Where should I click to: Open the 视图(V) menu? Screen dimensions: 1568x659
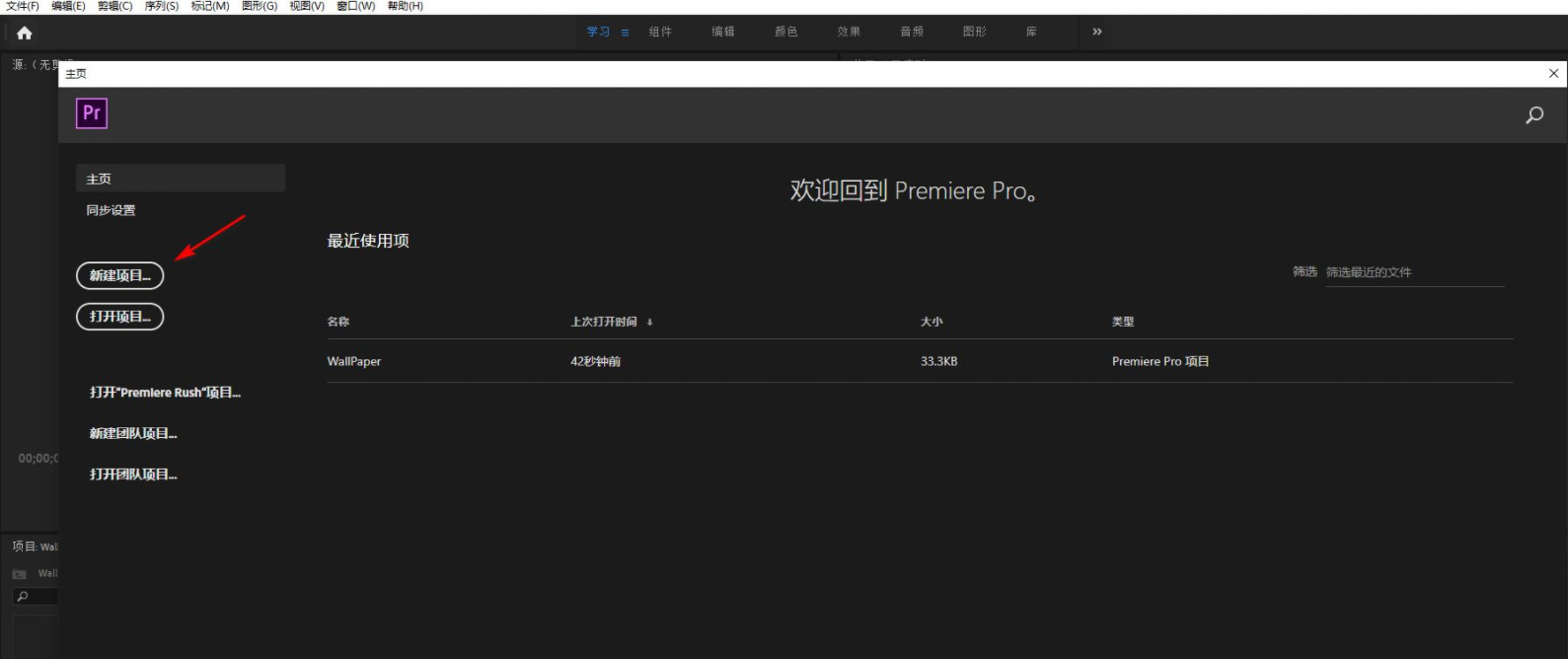point(307,6)
